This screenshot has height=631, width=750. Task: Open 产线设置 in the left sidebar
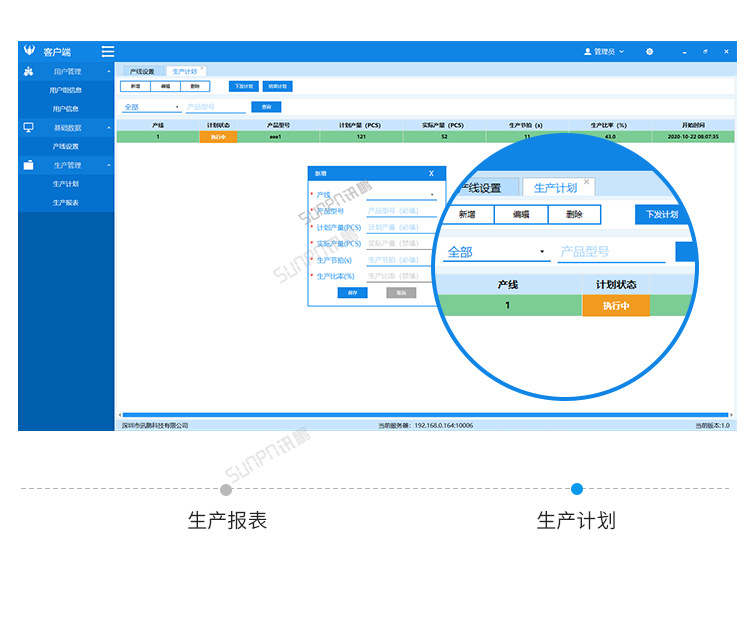(x=66, y=146)
